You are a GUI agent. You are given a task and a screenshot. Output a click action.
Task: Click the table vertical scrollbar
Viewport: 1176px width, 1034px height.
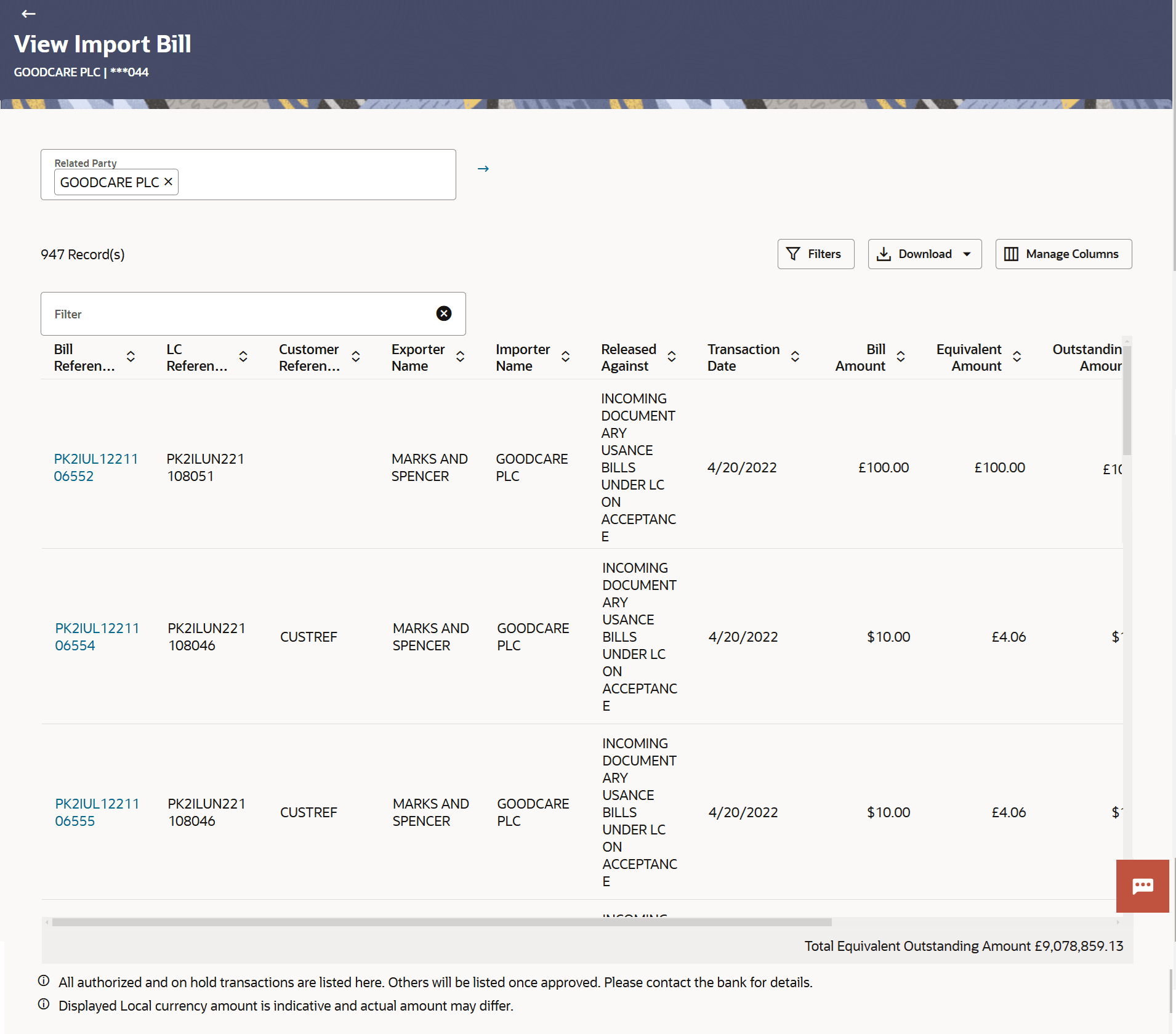(1127, 400)
